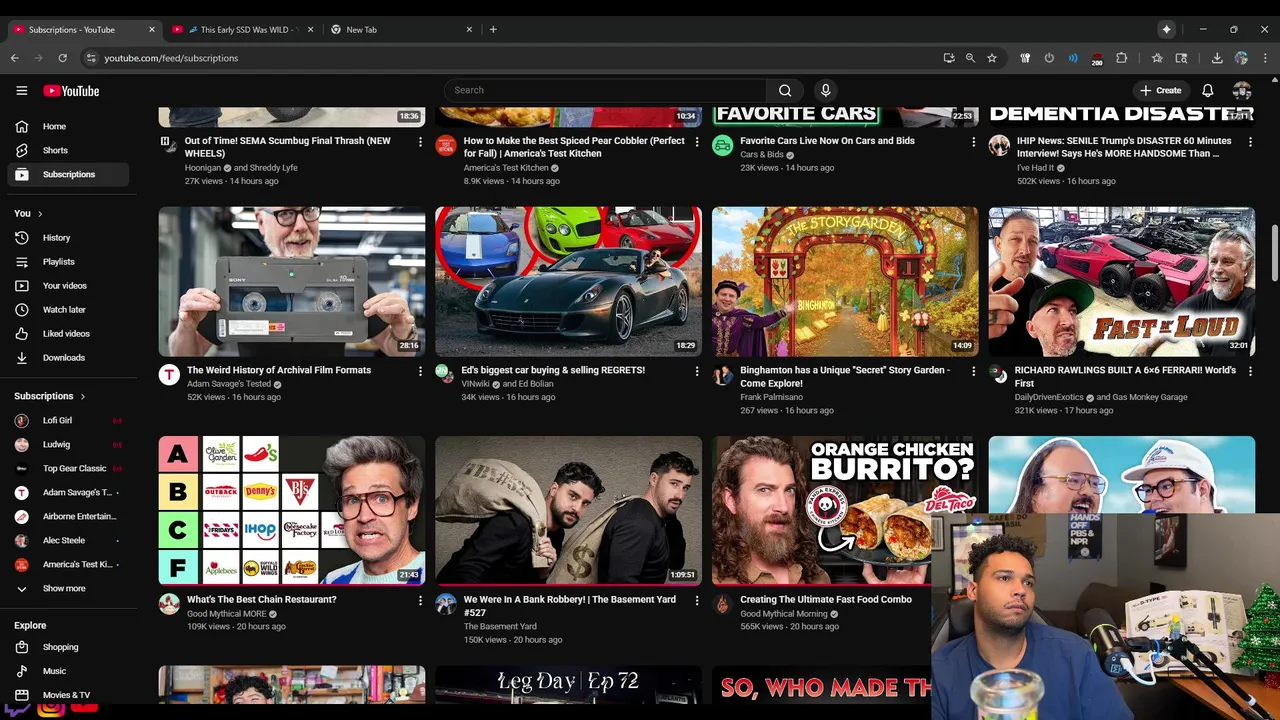Open Cars & Bids channel avatar
The height and width of the screenshot is (720, 1280).
pyautogui.click(x=722, y=146)
